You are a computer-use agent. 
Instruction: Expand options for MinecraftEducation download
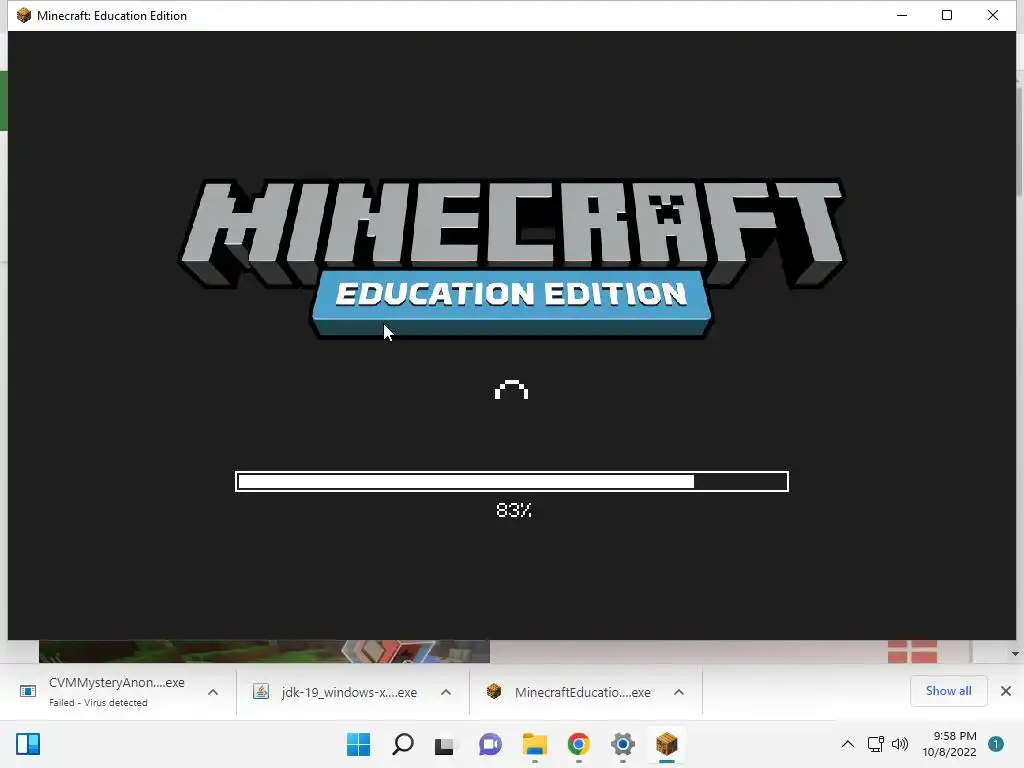(679, 692)
